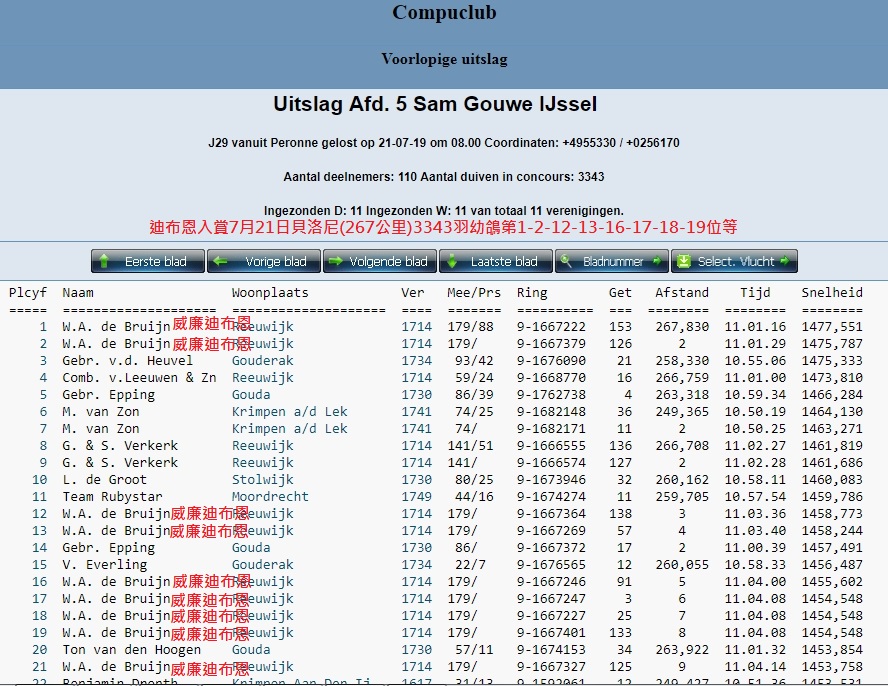Viewport: 888px width, 686px height.
Task: Click the Ver column header
Action: tap(412, 293)
